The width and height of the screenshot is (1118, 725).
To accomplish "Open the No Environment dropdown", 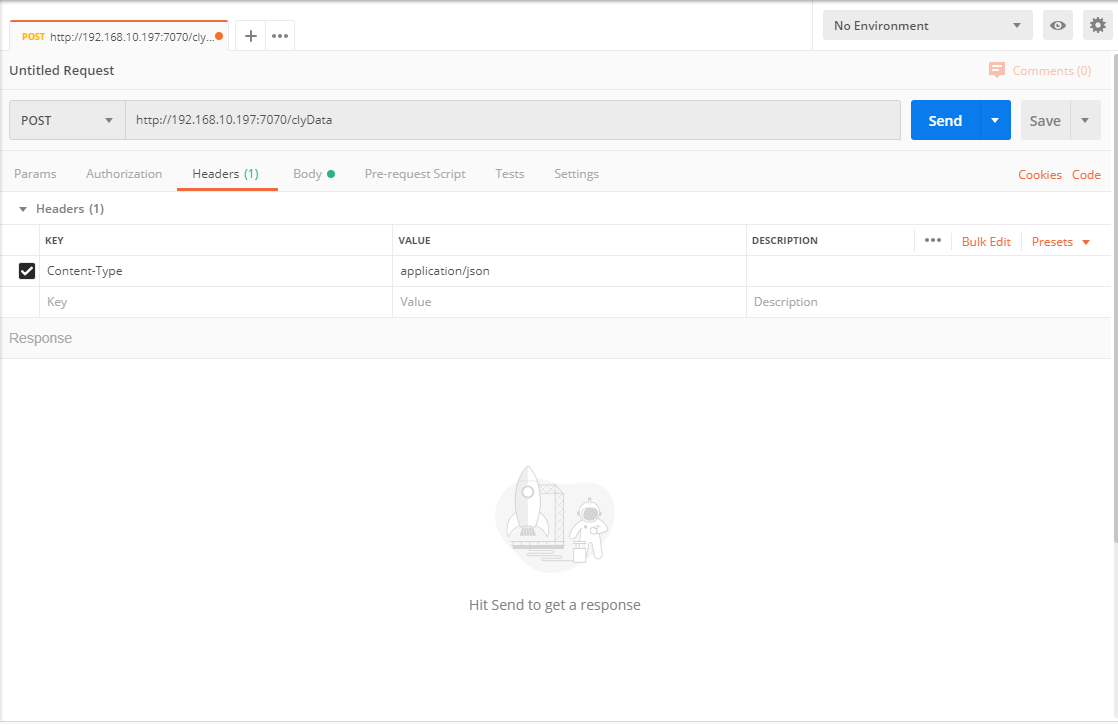I will (x=925, y=24).
